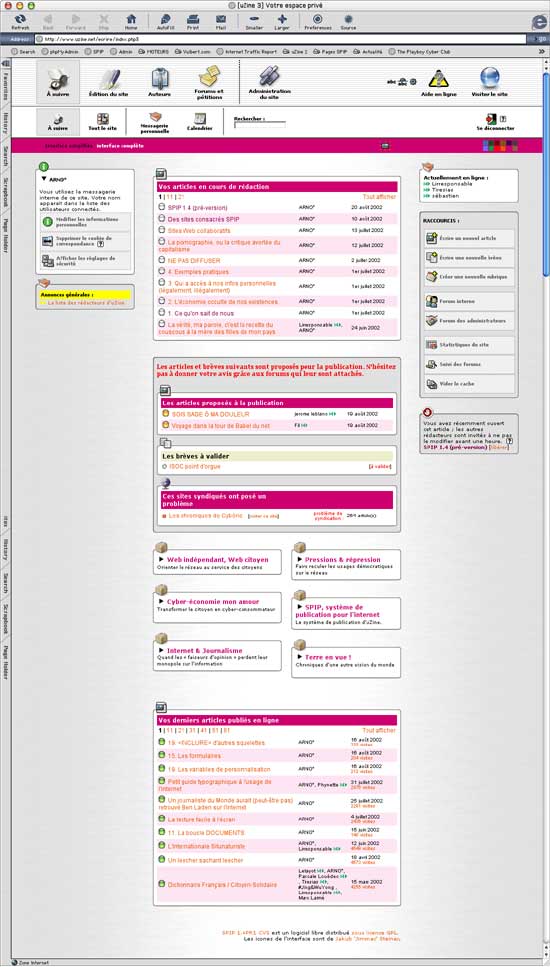Click the Visiter le site globe icon

click(x=490, y=81)
